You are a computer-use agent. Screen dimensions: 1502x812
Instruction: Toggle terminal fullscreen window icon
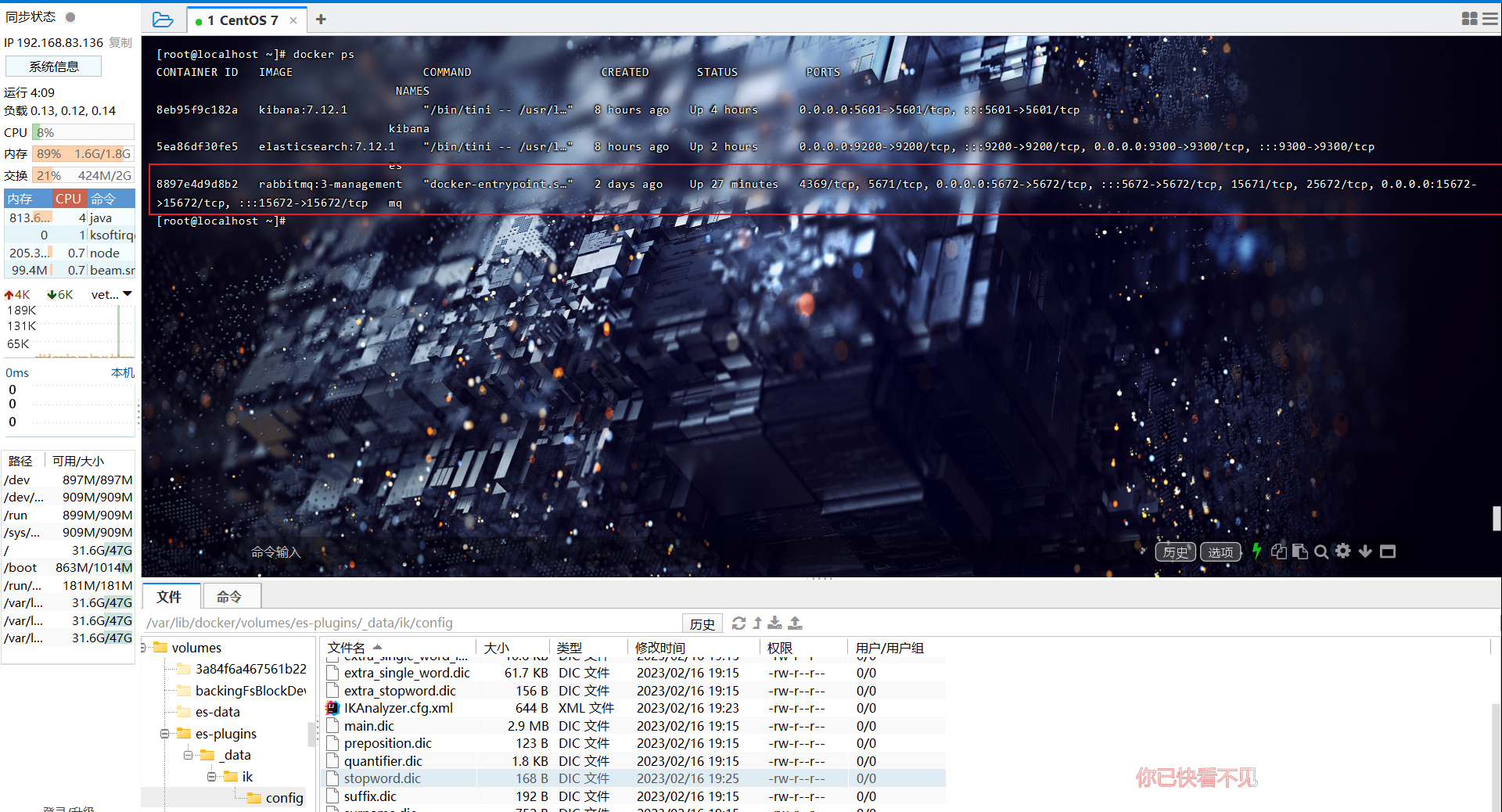1388,552
